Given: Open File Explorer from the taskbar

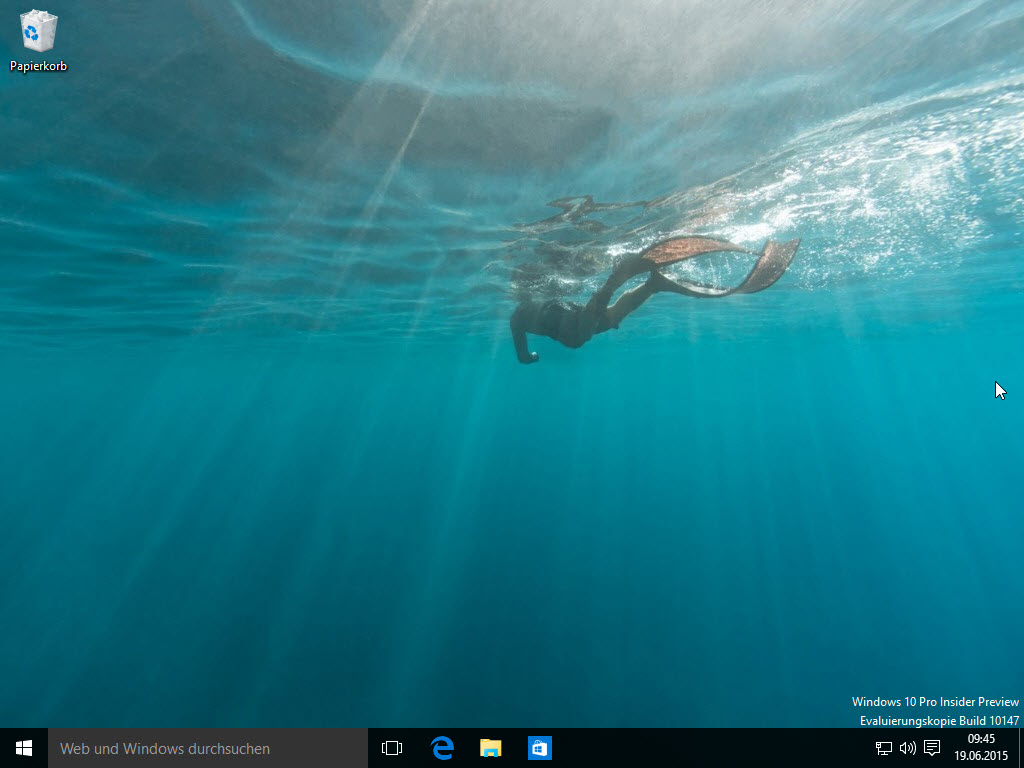Looking at the screenshot, I should point(490,748).
